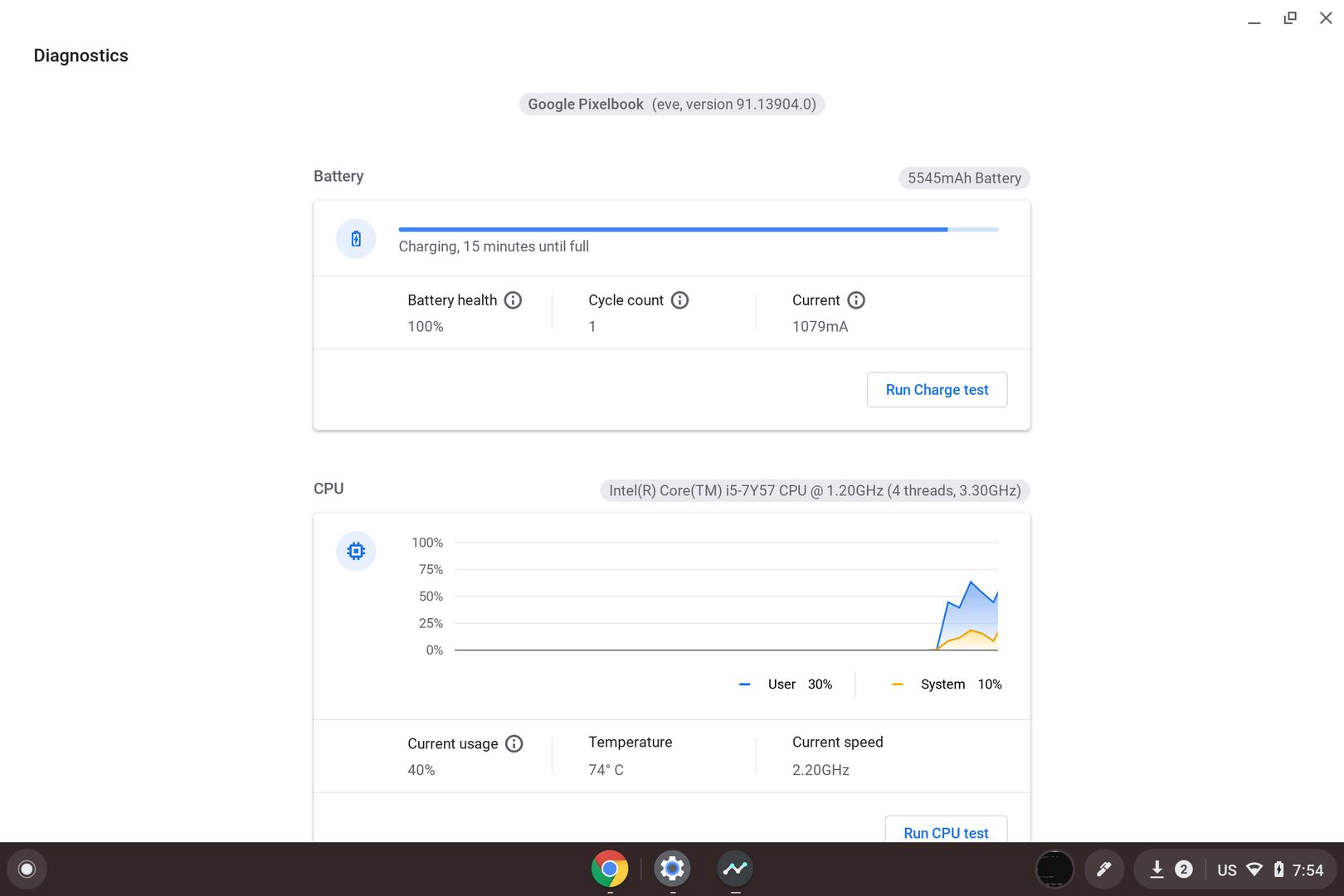Click the CPU chip icon
This screenshot has height=896, width=1344.
click(x=356, y=551)
